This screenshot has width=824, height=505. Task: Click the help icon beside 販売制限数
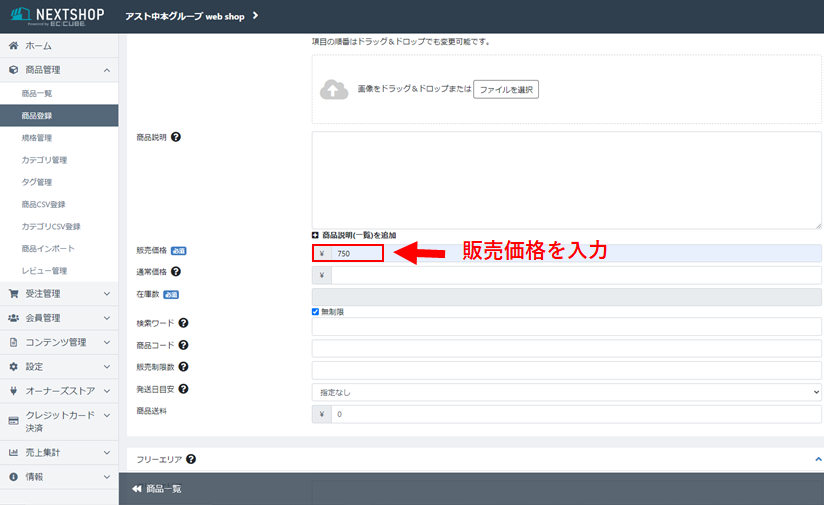(183, 367)
